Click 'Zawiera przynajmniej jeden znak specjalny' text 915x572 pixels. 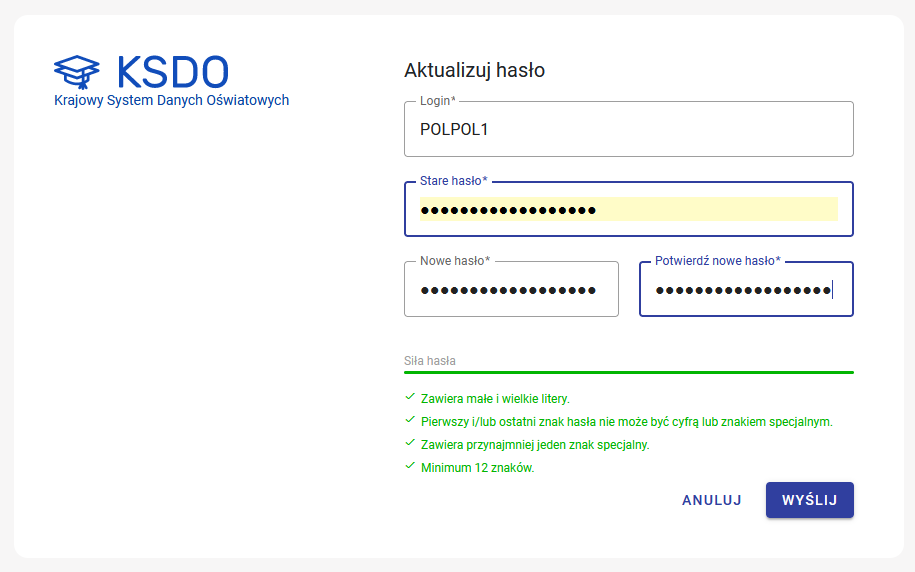click(535, 445)
